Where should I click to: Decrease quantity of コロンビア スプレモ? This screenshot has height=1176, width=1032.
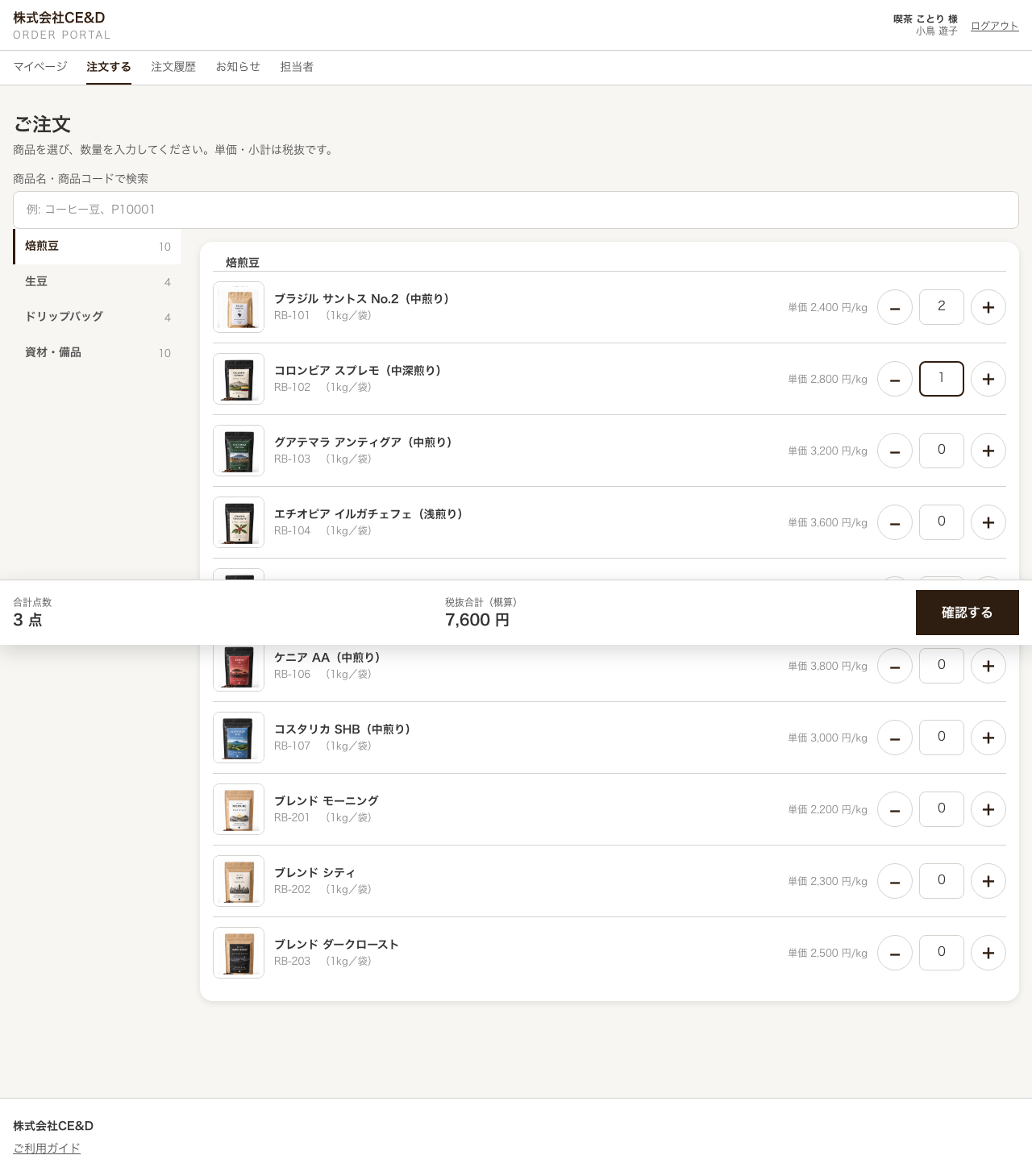[895, 379]
